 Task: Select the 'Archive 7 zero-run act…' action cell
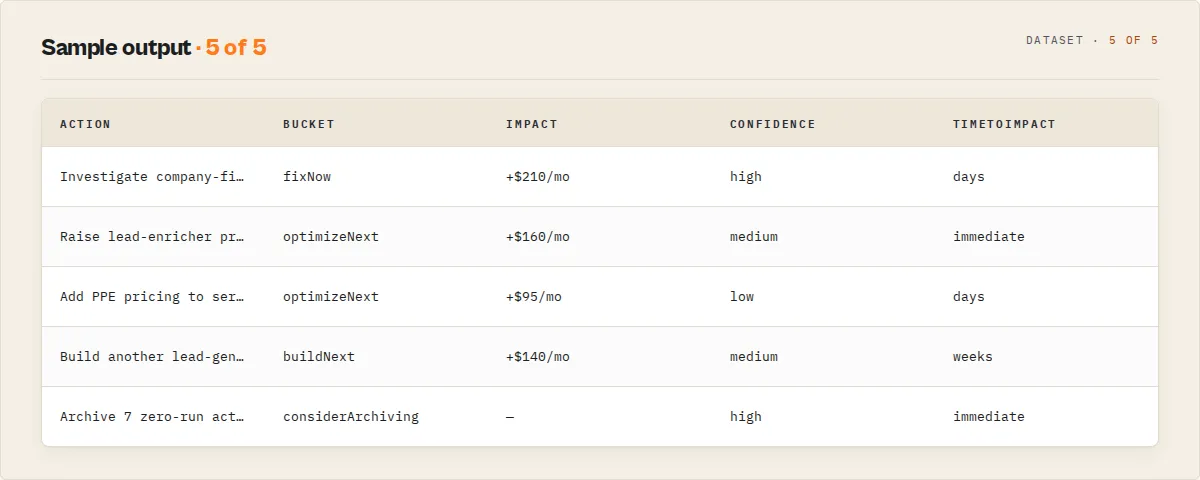(152, 417)
